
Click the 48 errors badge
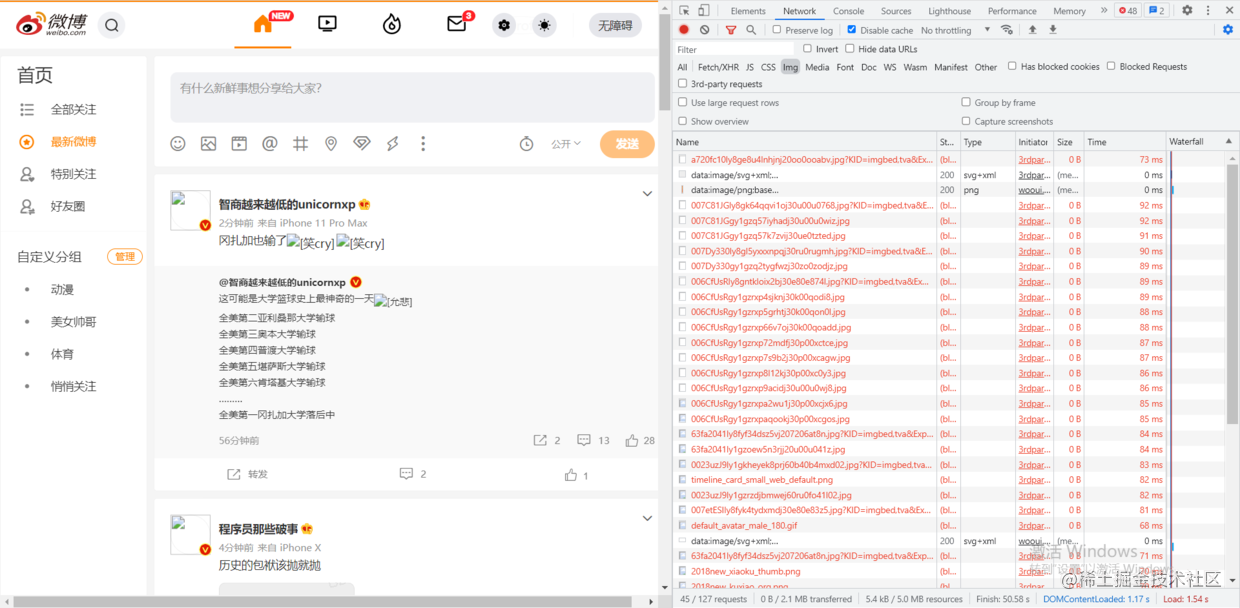pos(1128,11)
